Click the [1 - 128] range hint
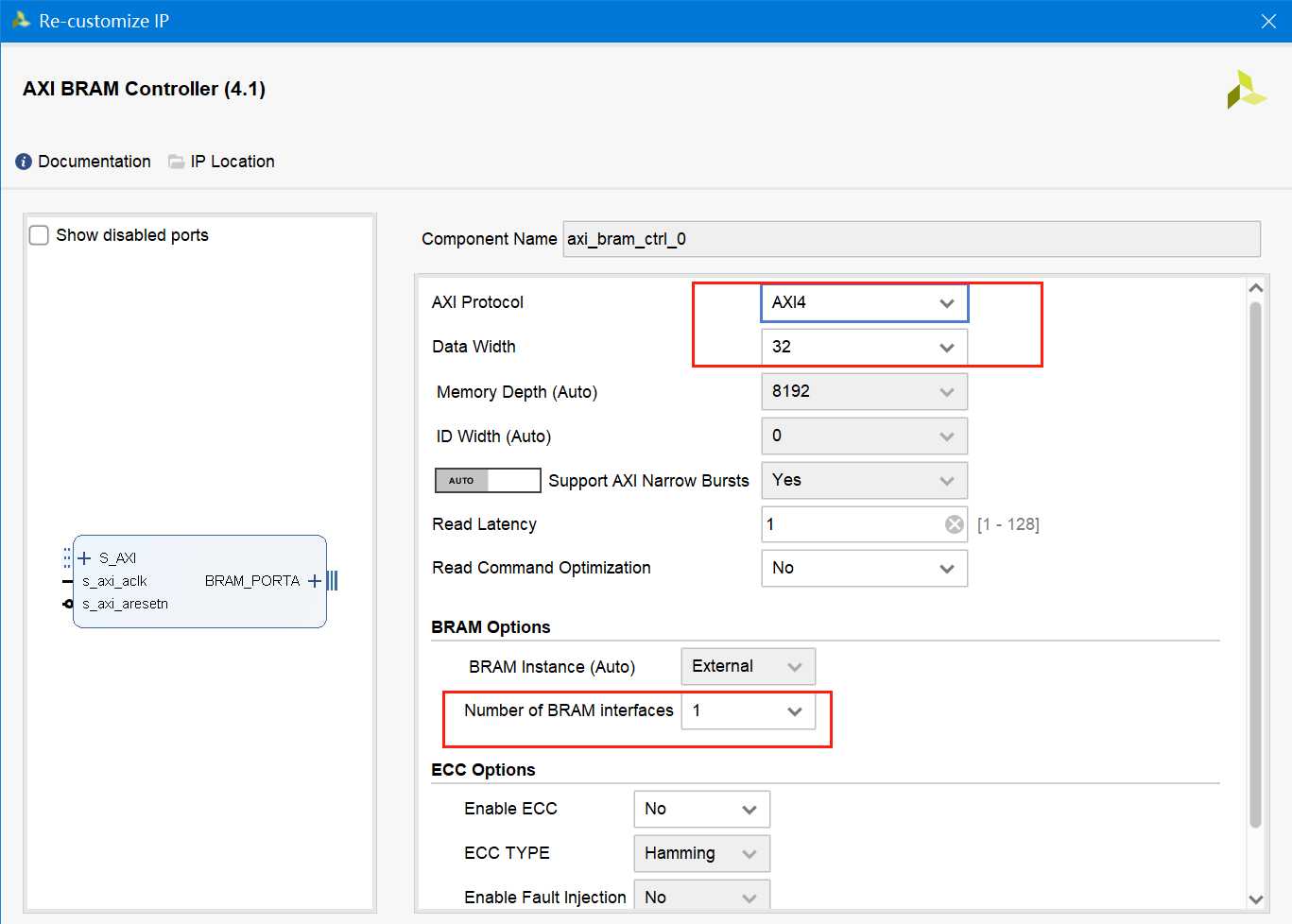Screen dimensions: 1292x924 click(x=1008, y=524)
